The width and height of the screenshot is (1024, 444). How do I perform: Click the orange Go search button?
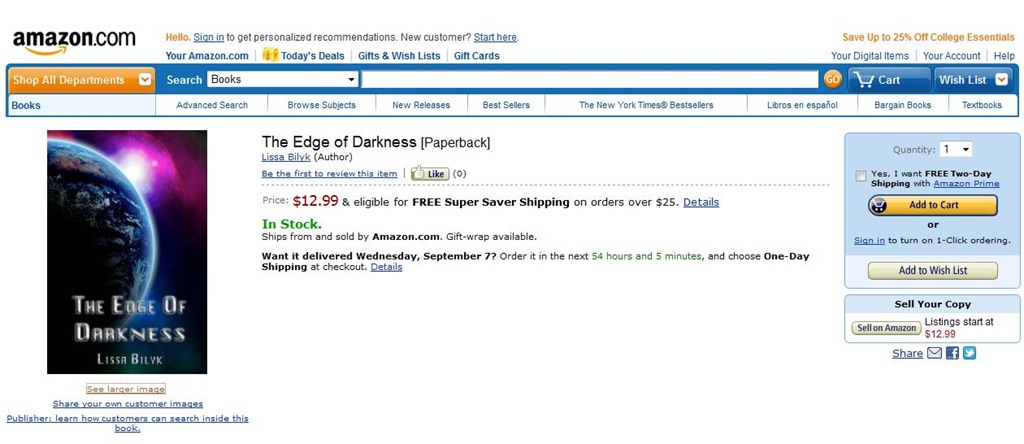[x=832, y=79]
